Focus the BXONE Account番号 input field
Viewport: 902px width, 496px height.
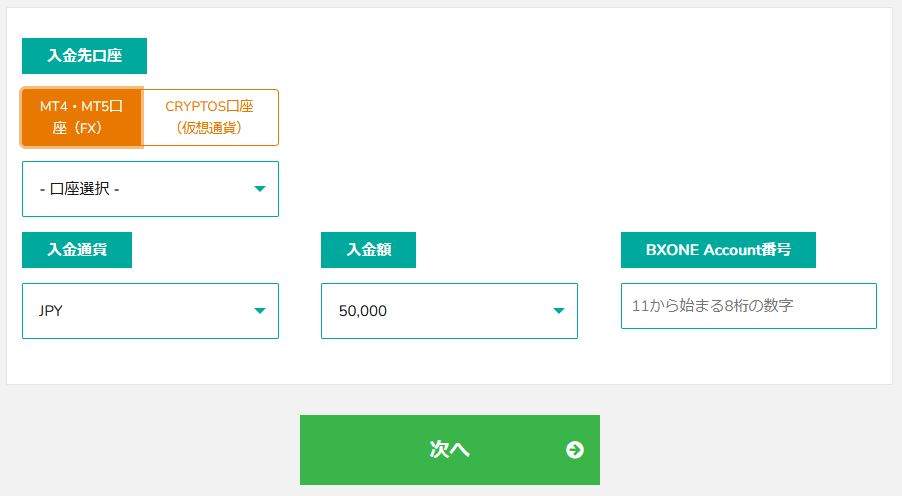[x=748, y=306]
